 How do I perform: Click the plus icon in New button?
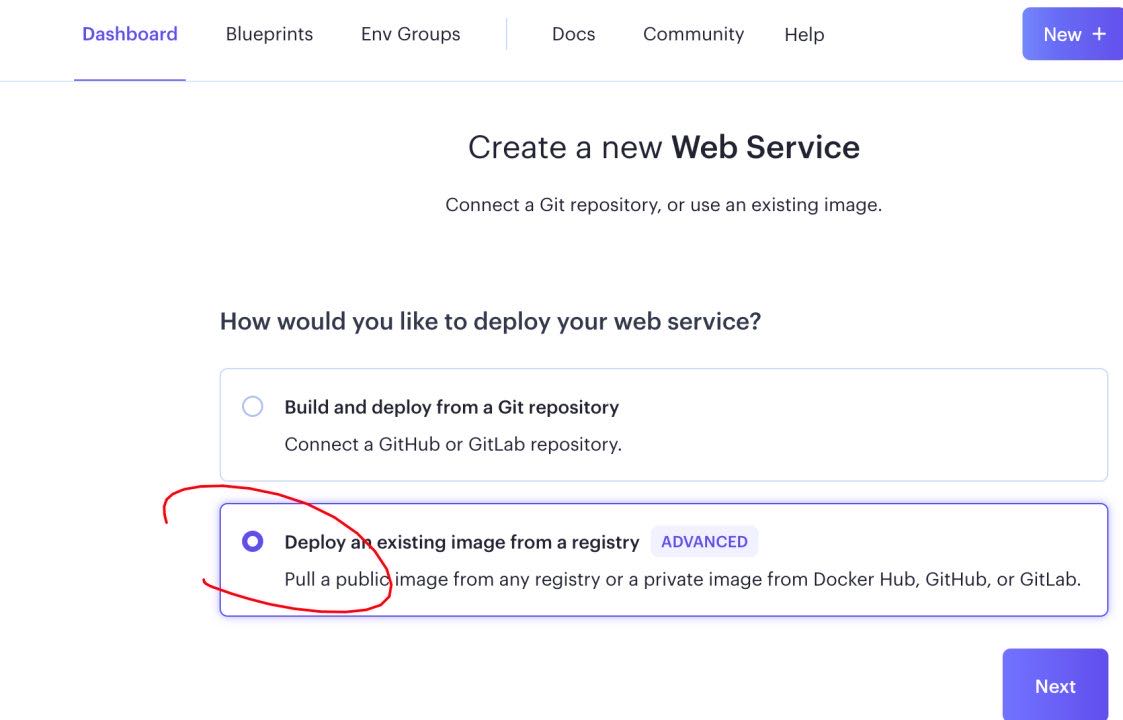(1099, 34)
